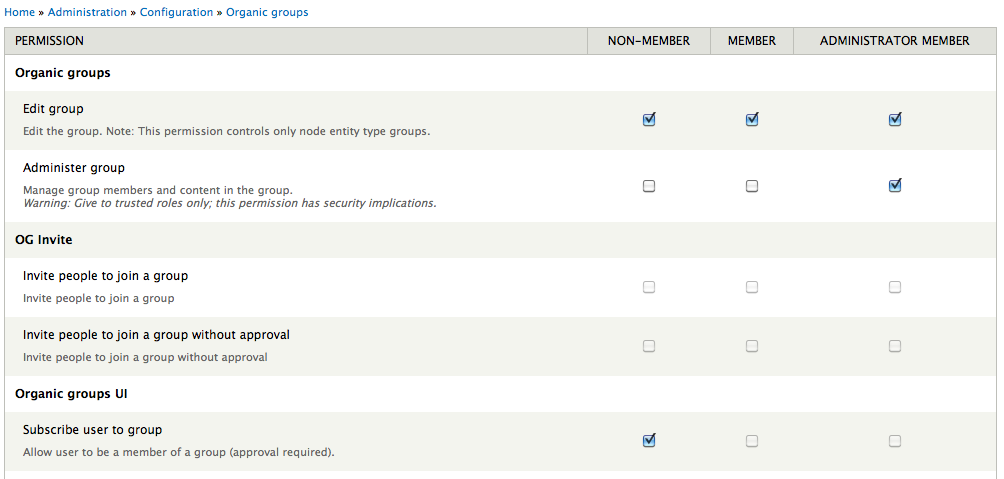The width and height of the screenshot is (1004, 479).
Task: Open Organic groups breadcrumb link
Action: 267,12
